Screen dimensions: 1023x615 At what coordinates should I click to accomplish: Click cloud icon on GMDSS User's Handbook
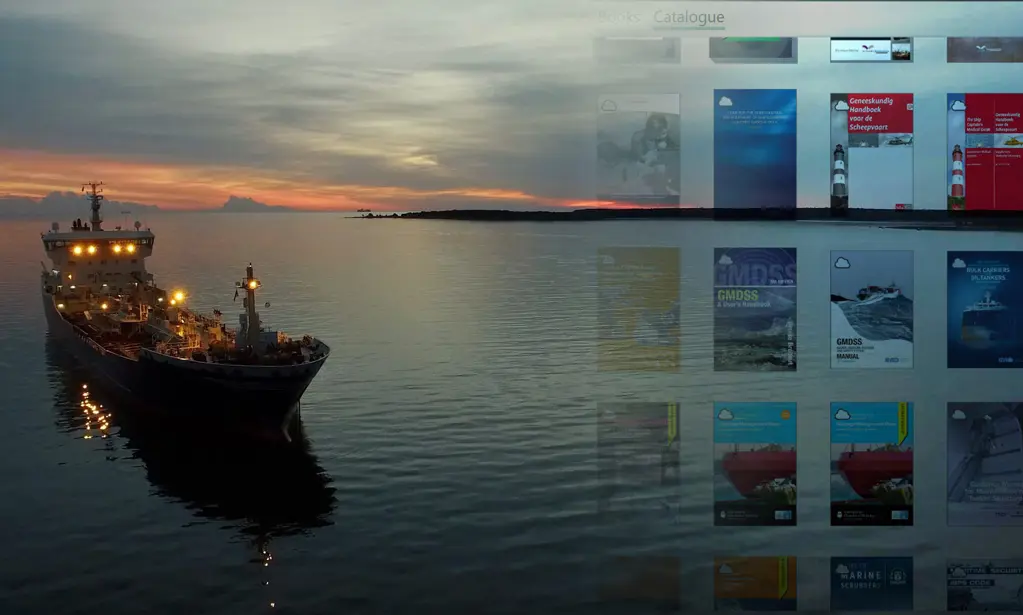(x=725, y=260)
